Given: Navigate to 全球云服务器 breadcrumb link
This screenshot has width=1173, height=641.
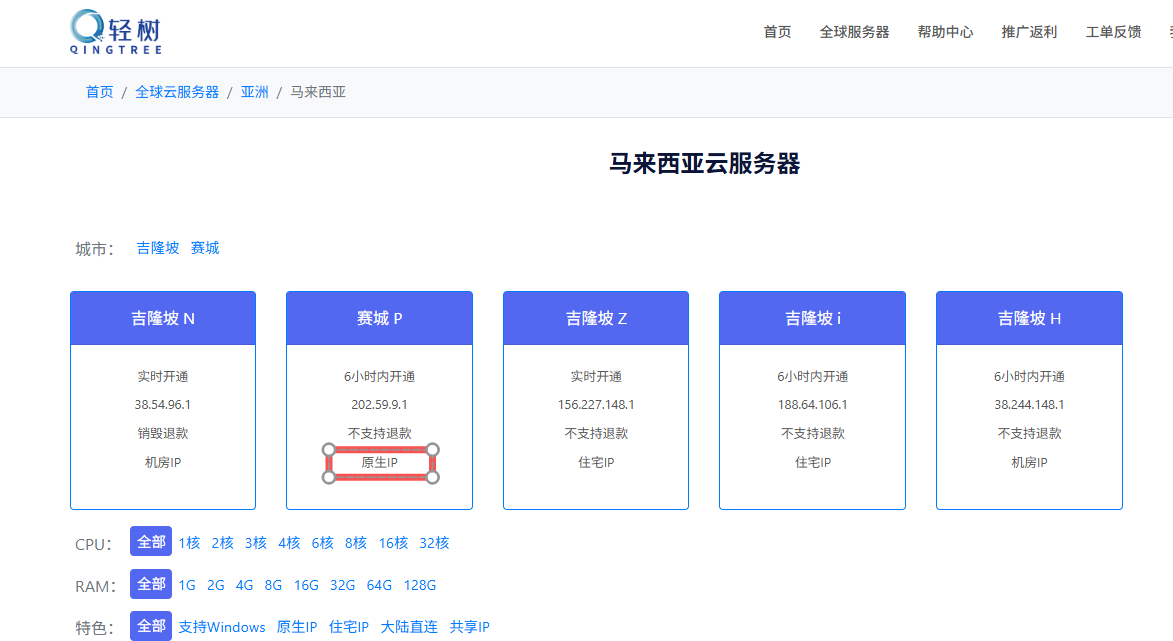Looking at the screenshot, I should [x=177, y=92].
